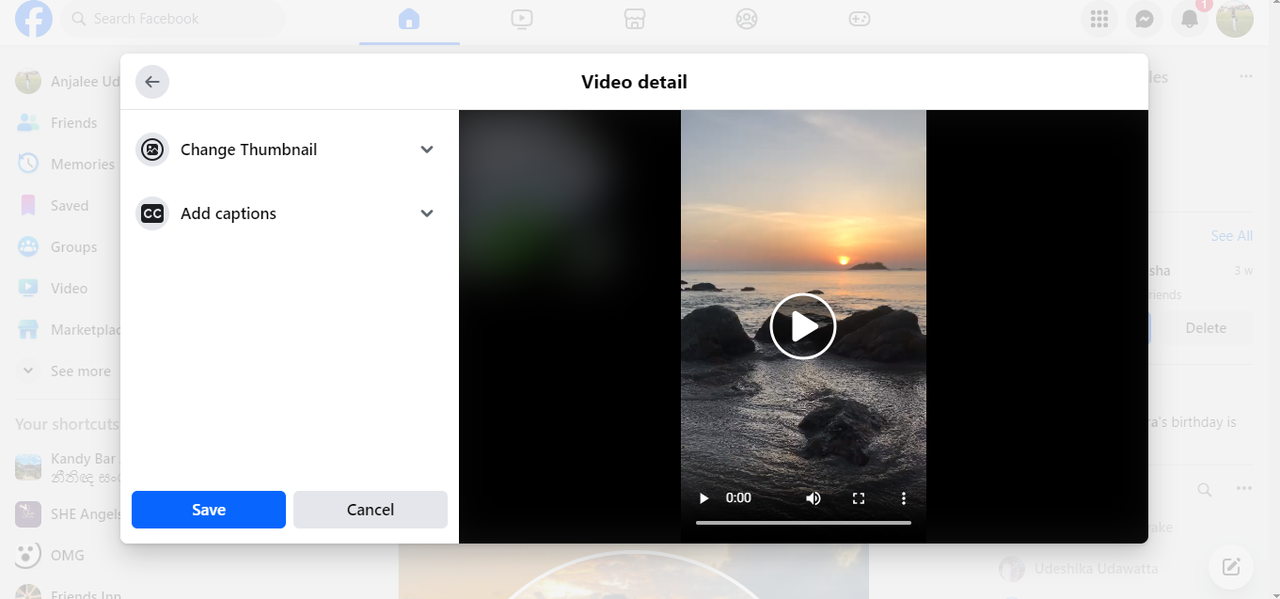Open the nine-dot menu grid icon
The image size is (1280, 599).
pyautogui.click(x=1100, y=19)
